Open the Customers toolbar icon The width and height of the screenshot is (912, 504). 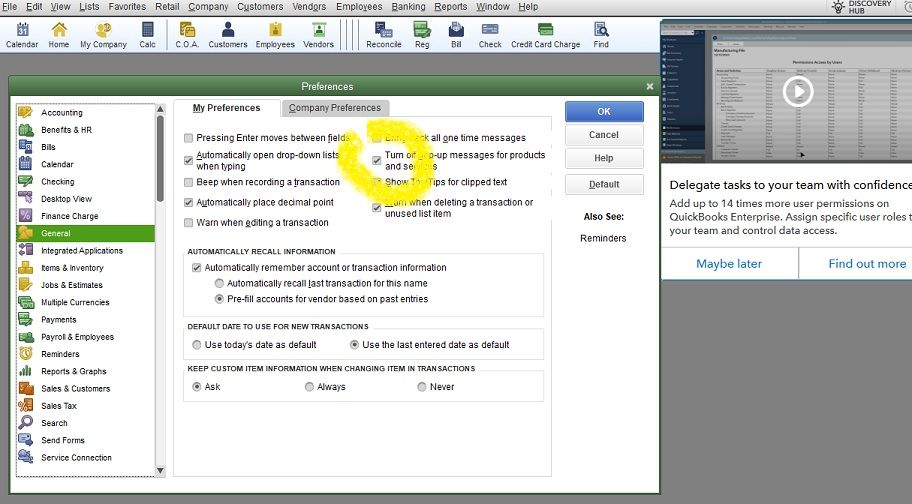coord(228,35)
